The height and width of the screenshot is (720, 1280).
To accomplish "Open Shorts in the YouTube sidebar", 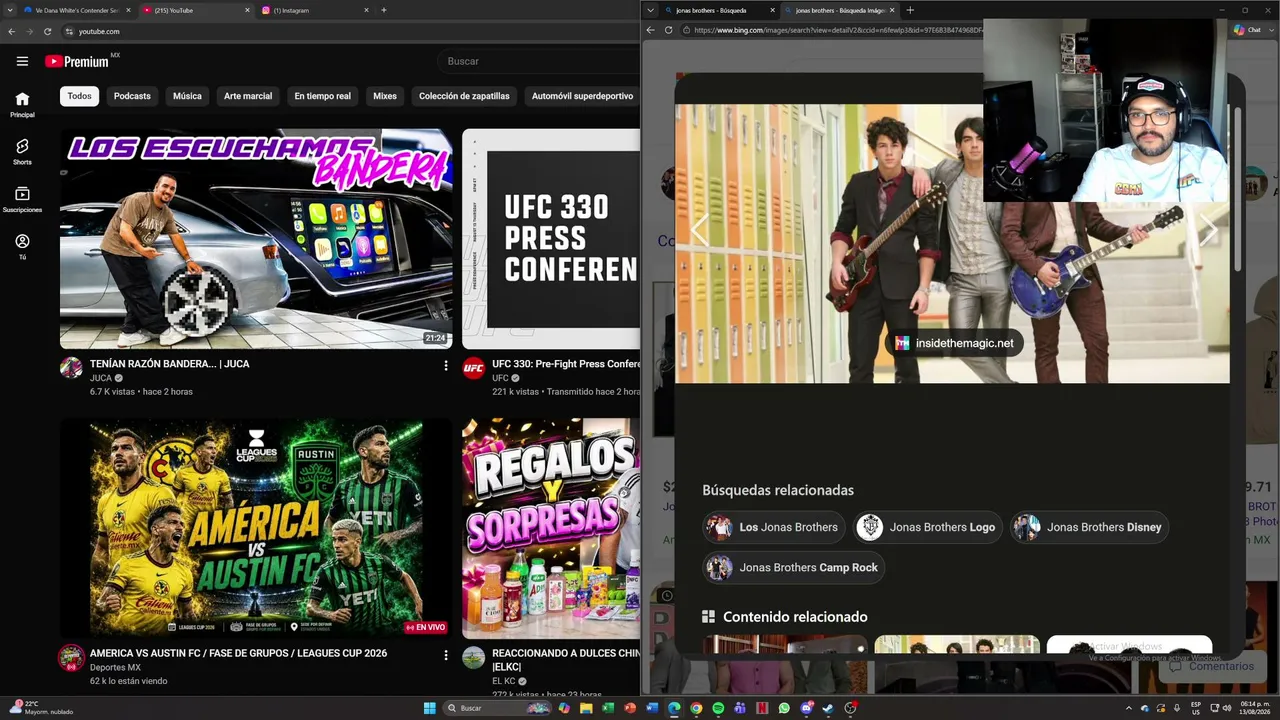I will pos(22,152).
